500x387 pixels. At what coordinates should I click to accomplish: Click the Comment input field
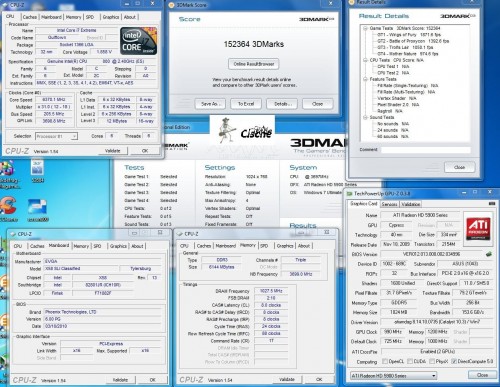click(426, 150)
